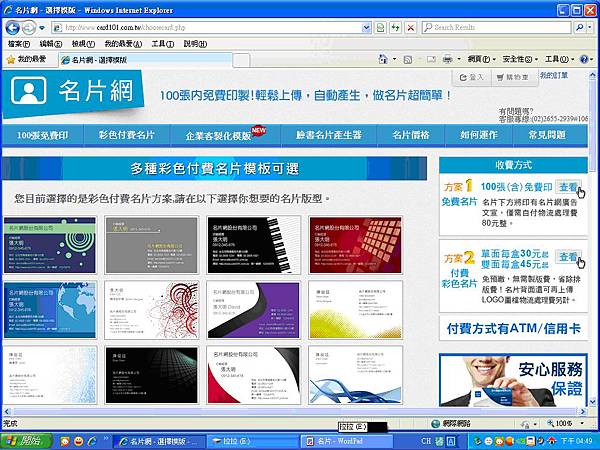
Task: Click 查看 button for 方案2 付費彩色名片
Action: point(568,257)
